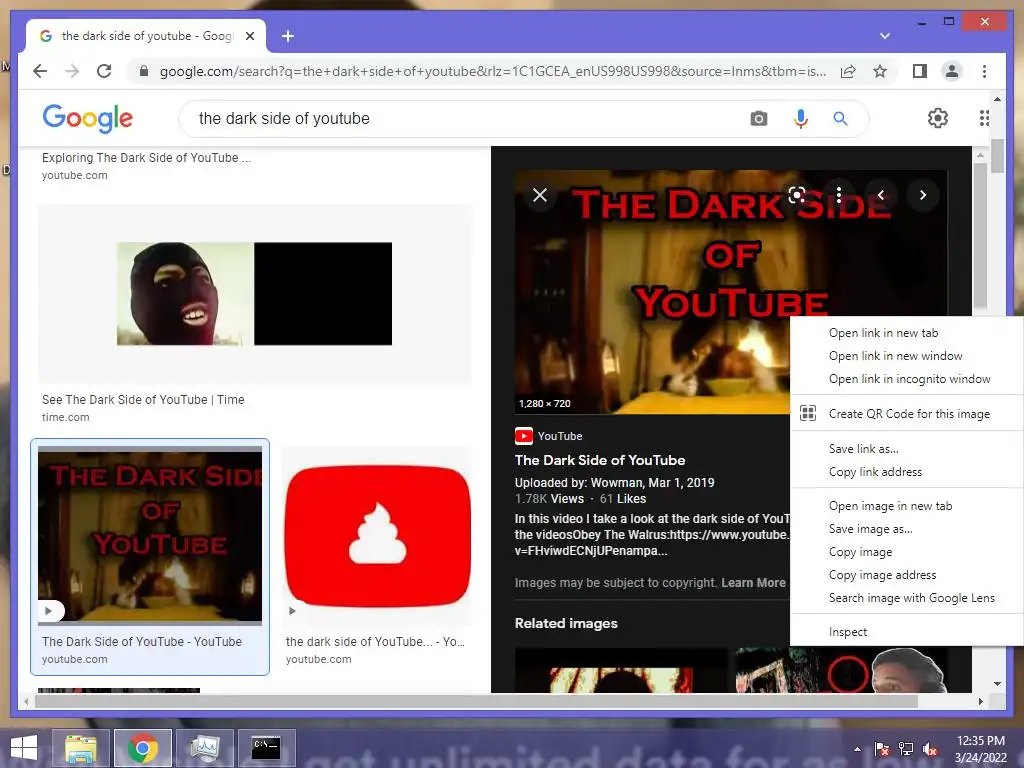The image size is (1024, 768).
Task: Click the search box text
Action: 284,118
